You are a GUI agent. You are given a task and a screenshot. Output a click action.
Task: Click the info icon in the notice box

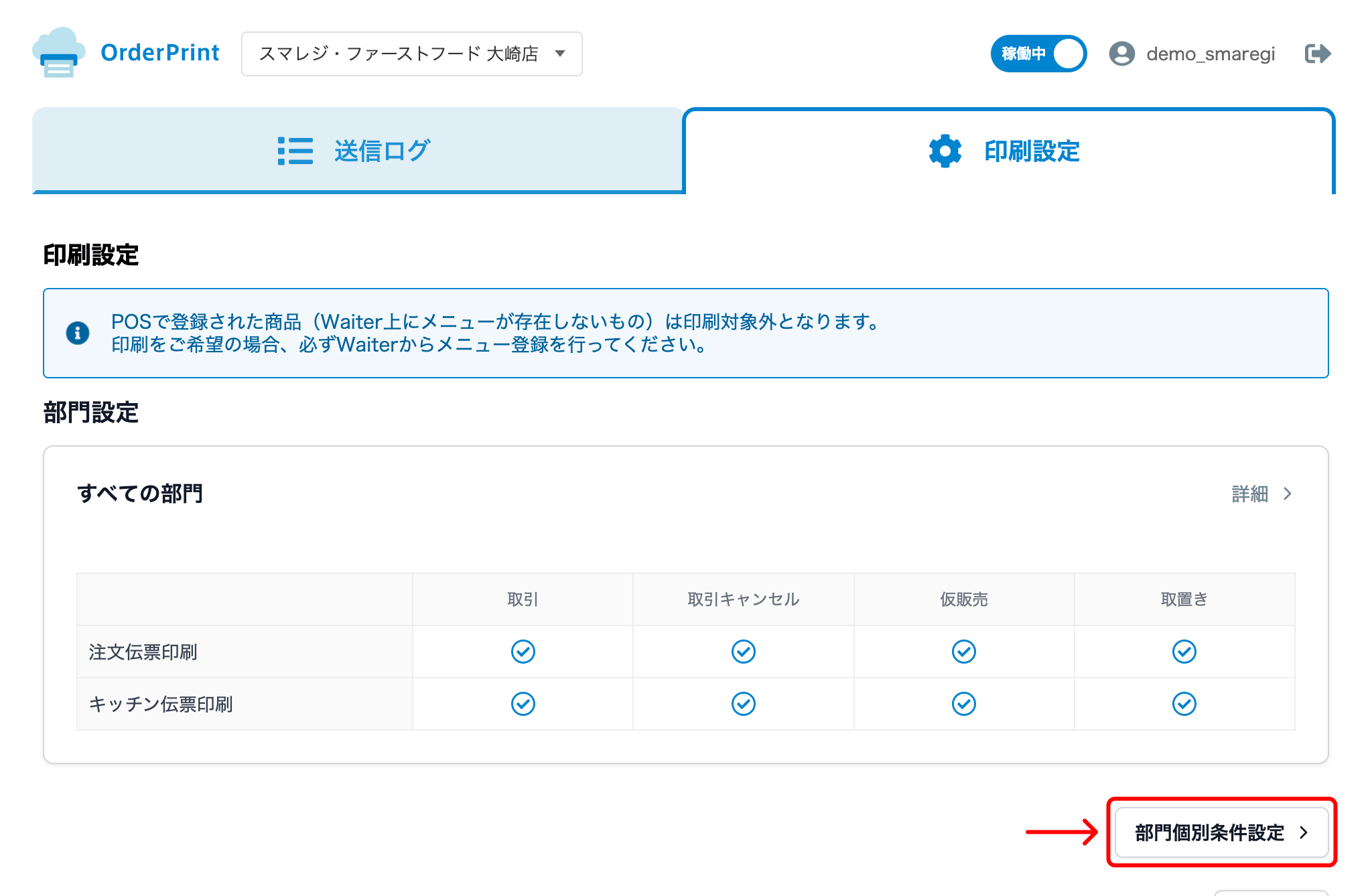click(x=77, y=333)
